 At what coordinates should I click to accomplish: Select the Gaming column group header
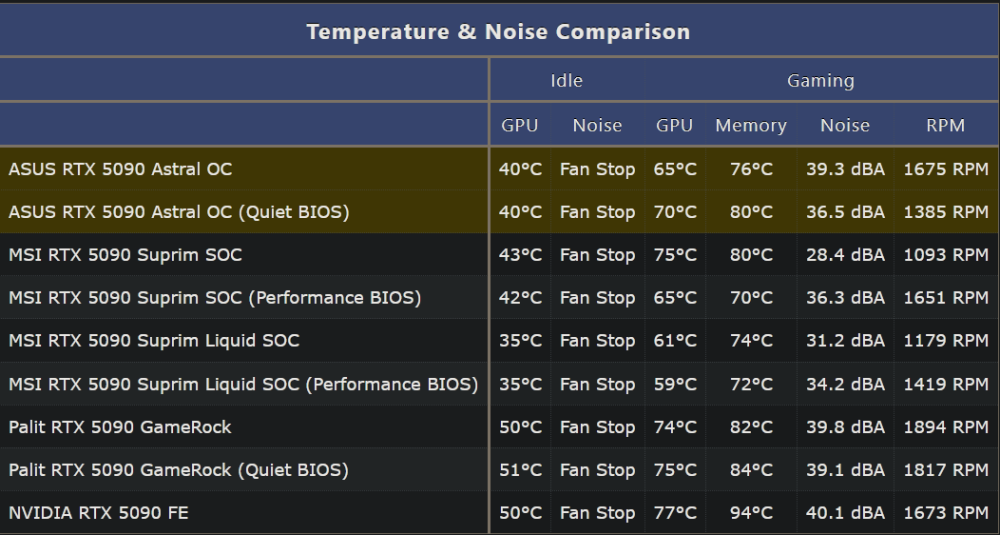[820, 80]
